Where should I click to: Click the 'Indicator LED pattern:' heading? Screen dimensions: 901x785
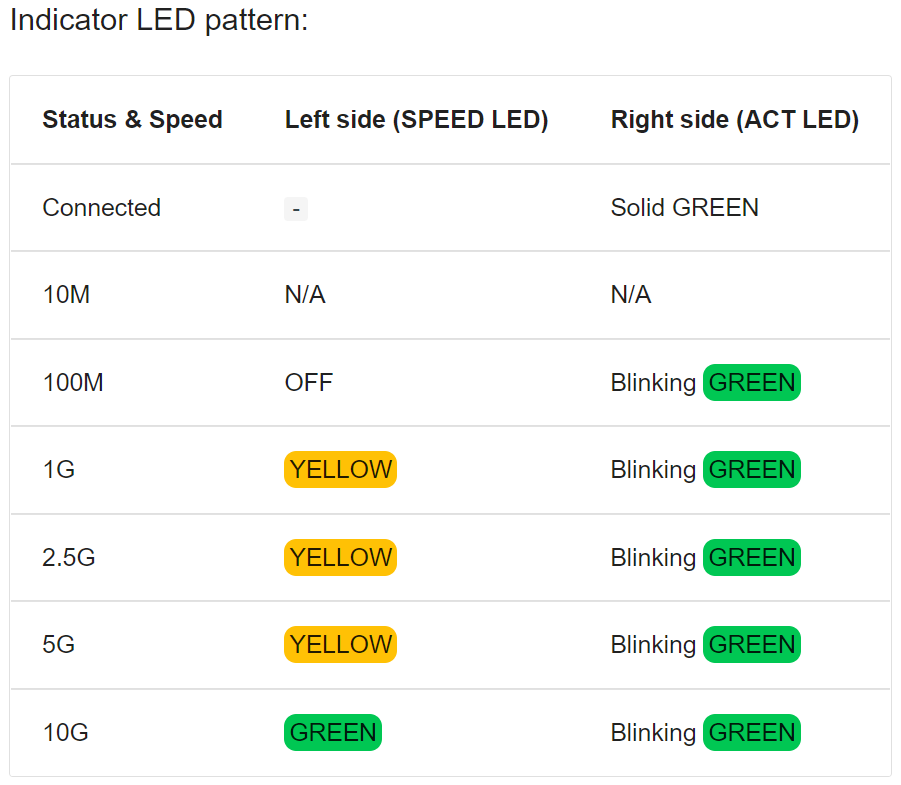pyautogui.click(x=159, y=21)
